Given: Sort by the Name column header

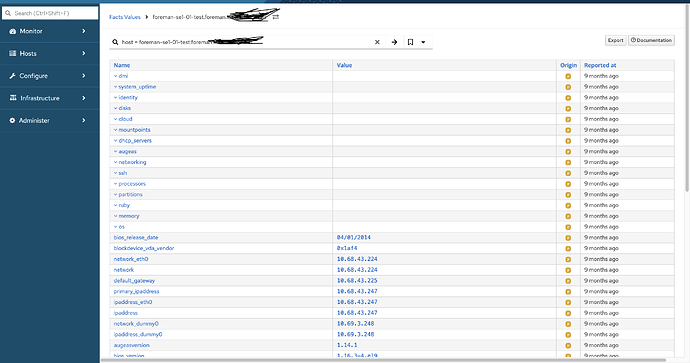Looking at the screenshot, I should pyautogui.click(x=122, y=65).
